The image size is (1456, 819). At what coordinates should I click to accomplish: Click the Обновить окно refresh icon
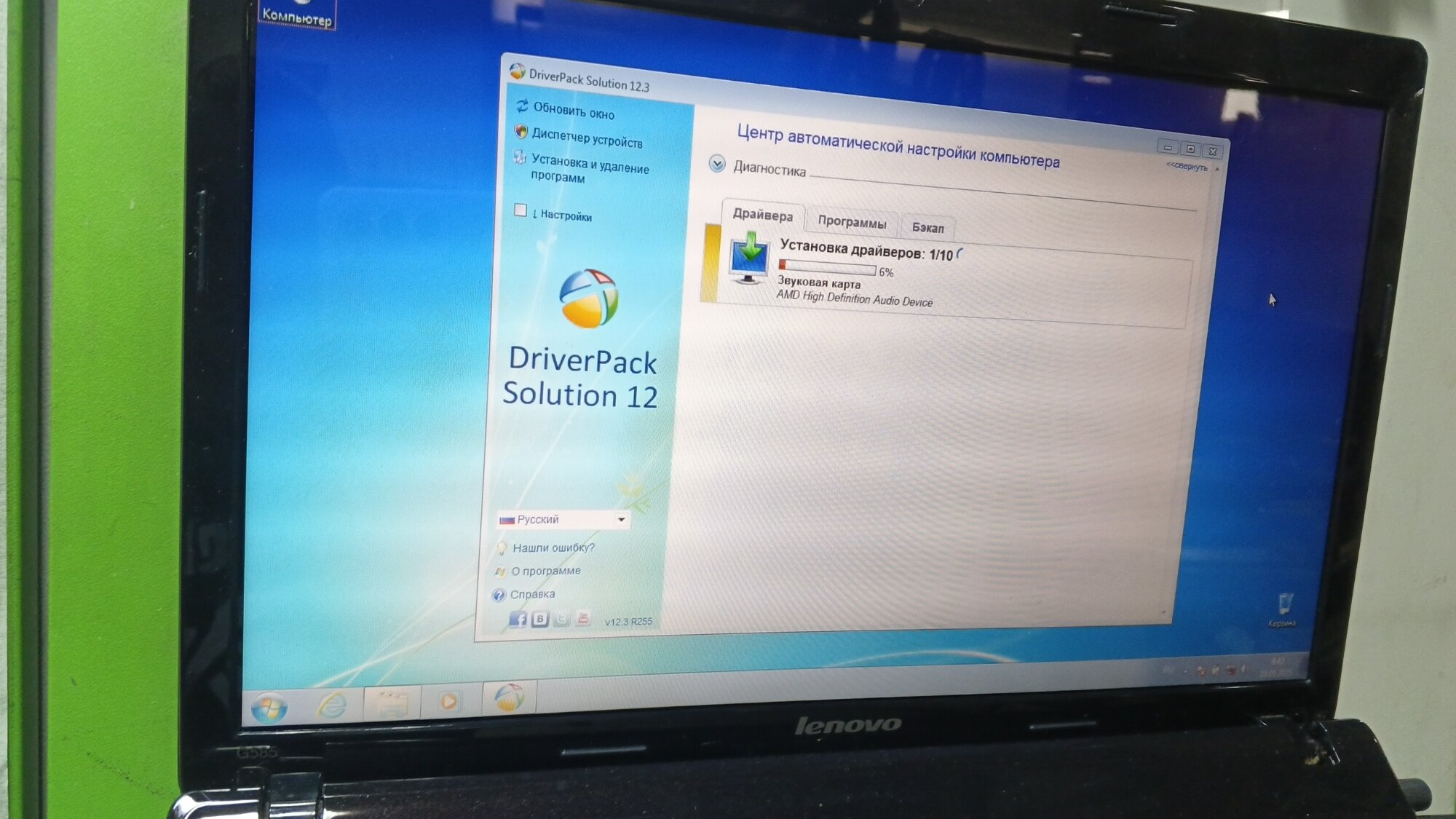pyautogui.click(x=522, y=106)
